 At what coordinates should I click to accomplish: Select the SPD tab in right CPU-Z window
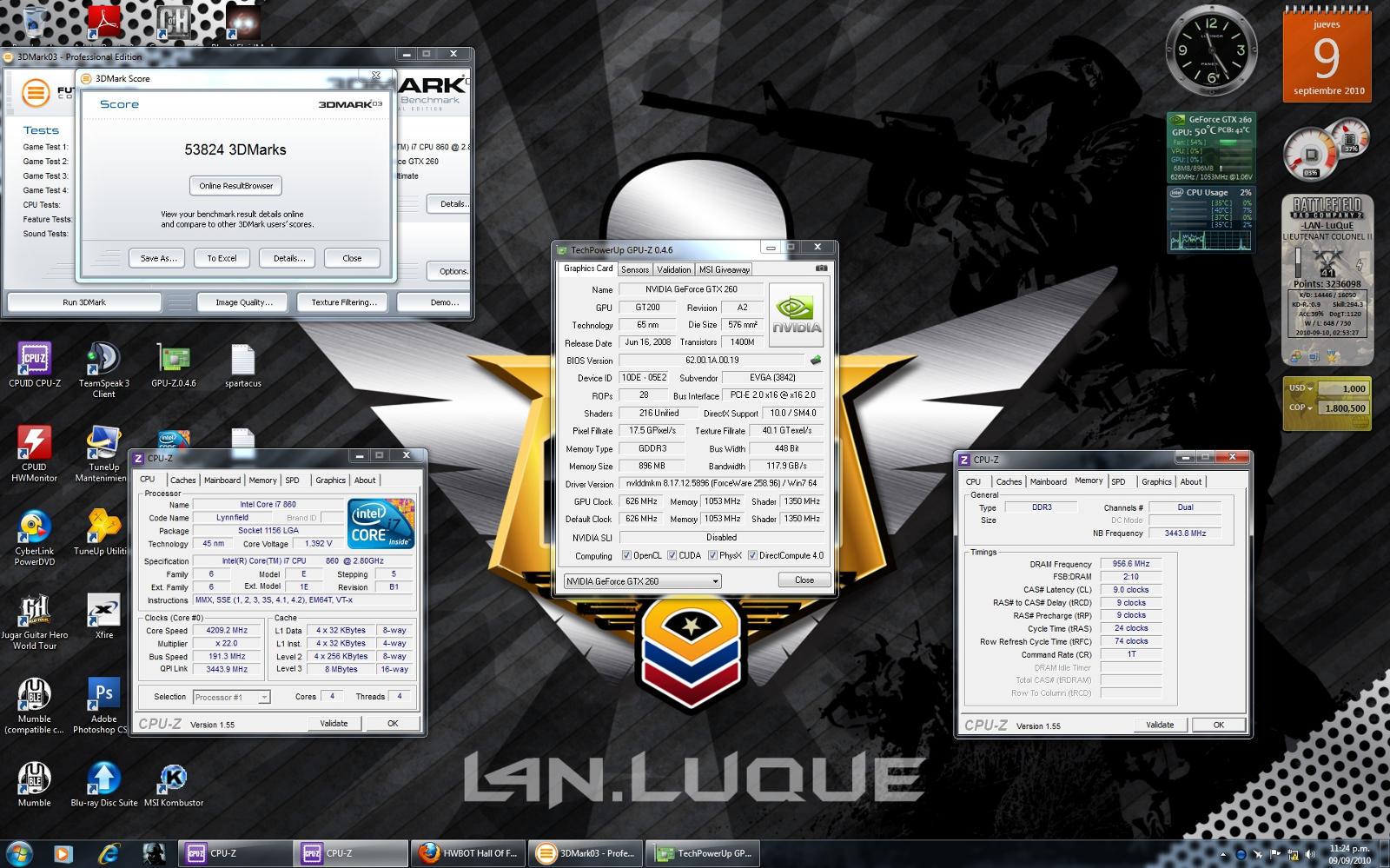click(1118, 481)
